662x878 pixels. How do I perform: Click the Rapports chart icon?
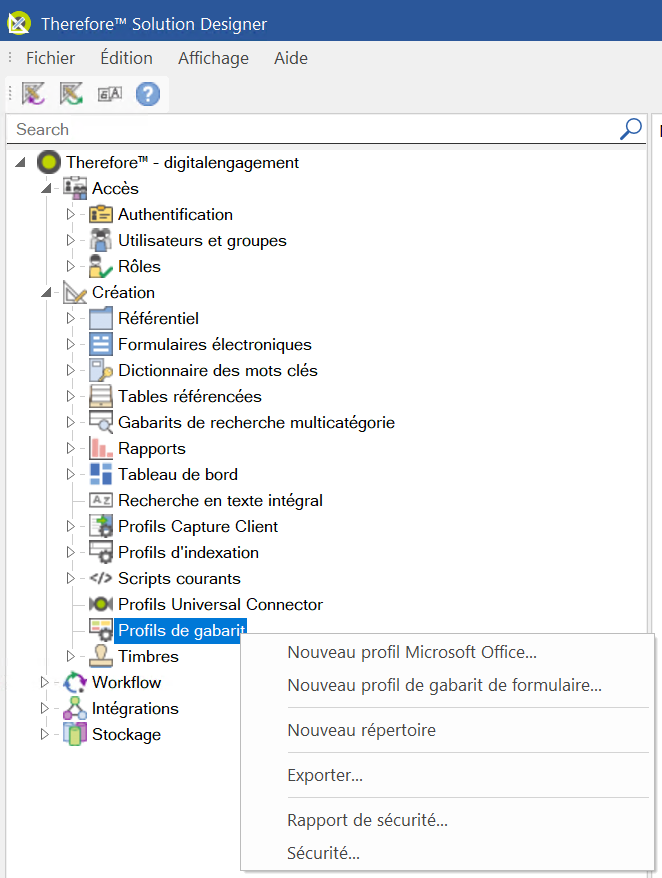(101, 449)
